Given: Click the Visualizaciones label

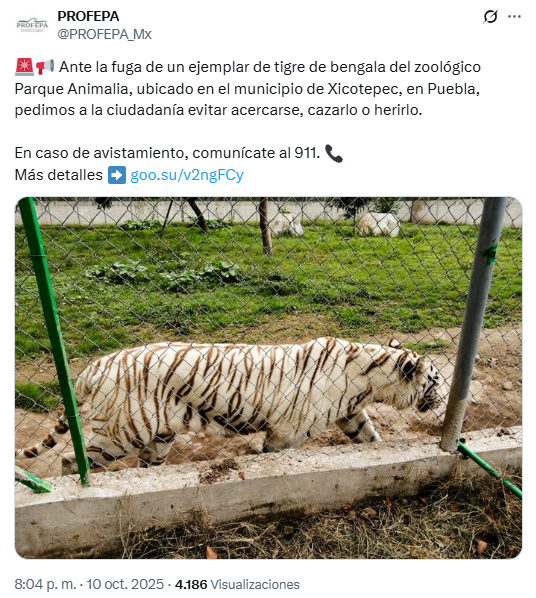Looking at the screenshot, I should pyautogui.click(x=255, y=585).
